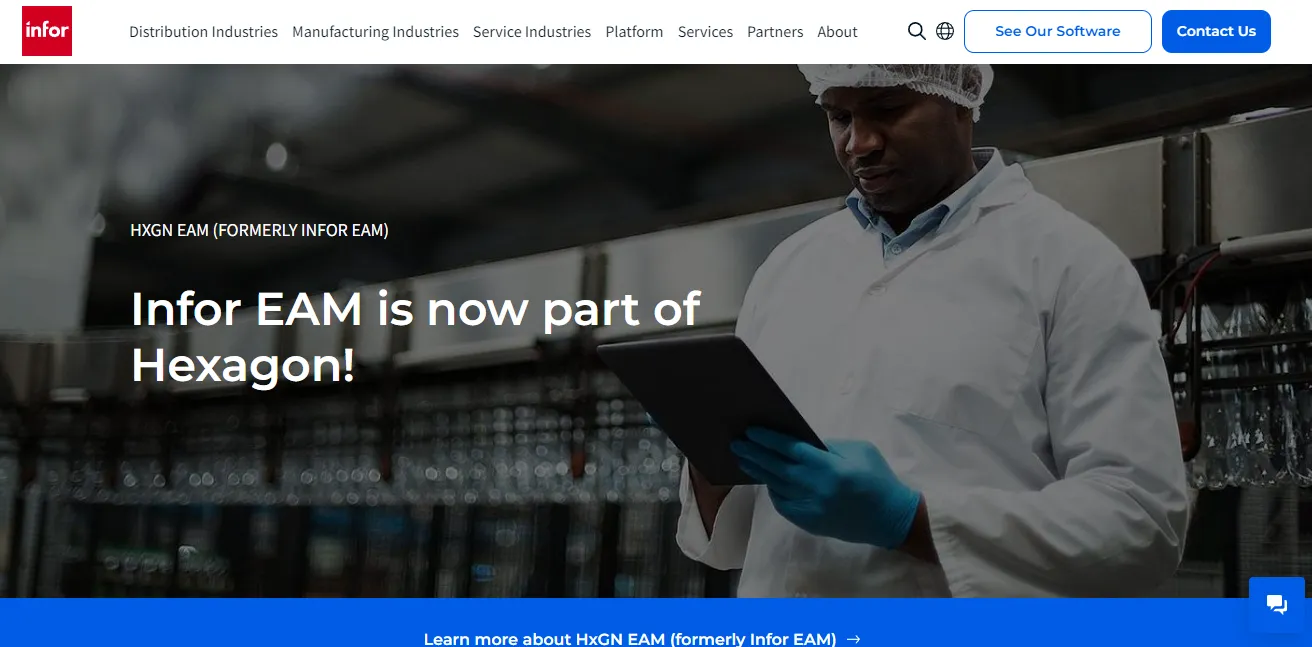Image resolution: width=1312 pixels, height=647 pixels.
Task: Select About in the top navigation
Action: pos(837,32)
